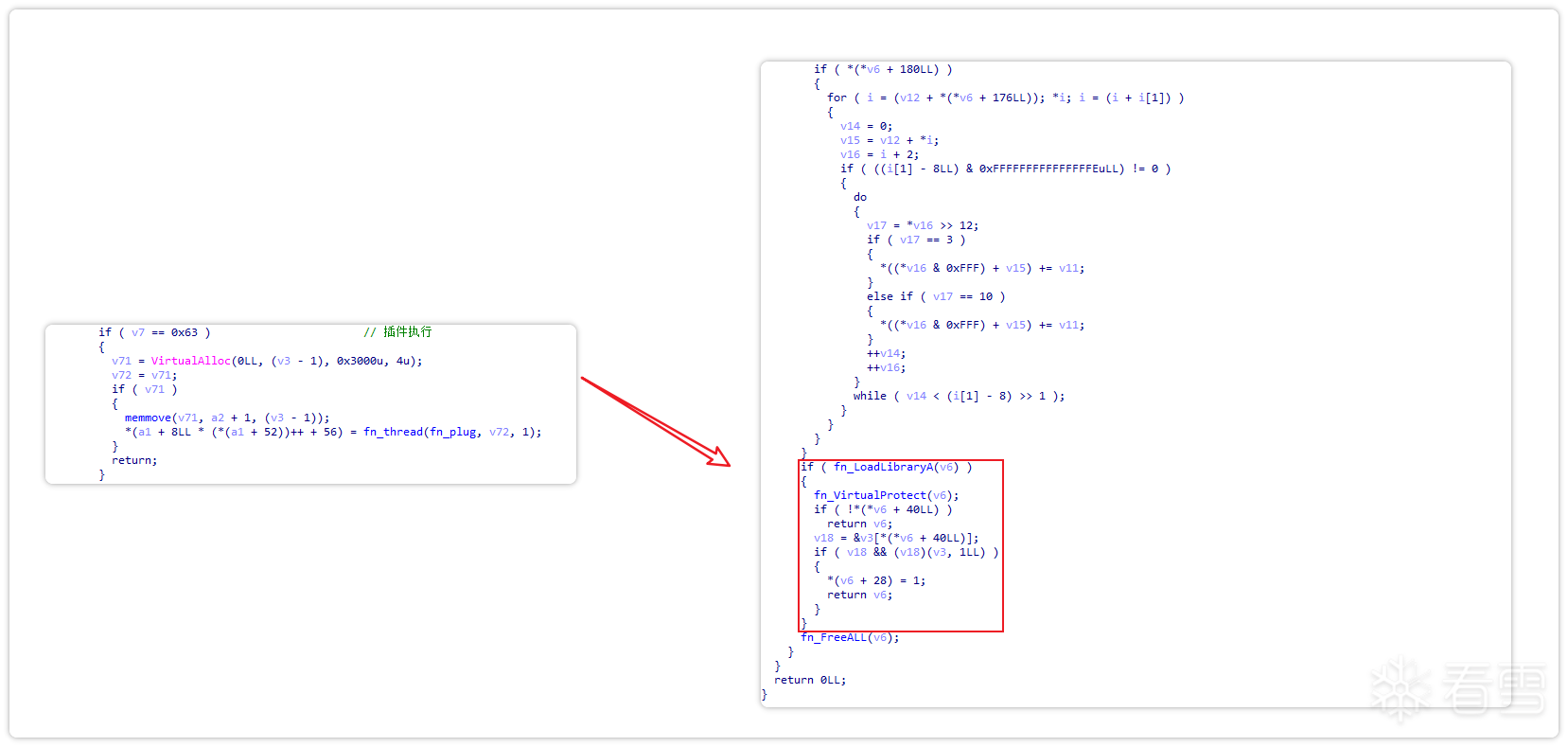Click the final "return 0LL;" statement

tap(810, 680)
